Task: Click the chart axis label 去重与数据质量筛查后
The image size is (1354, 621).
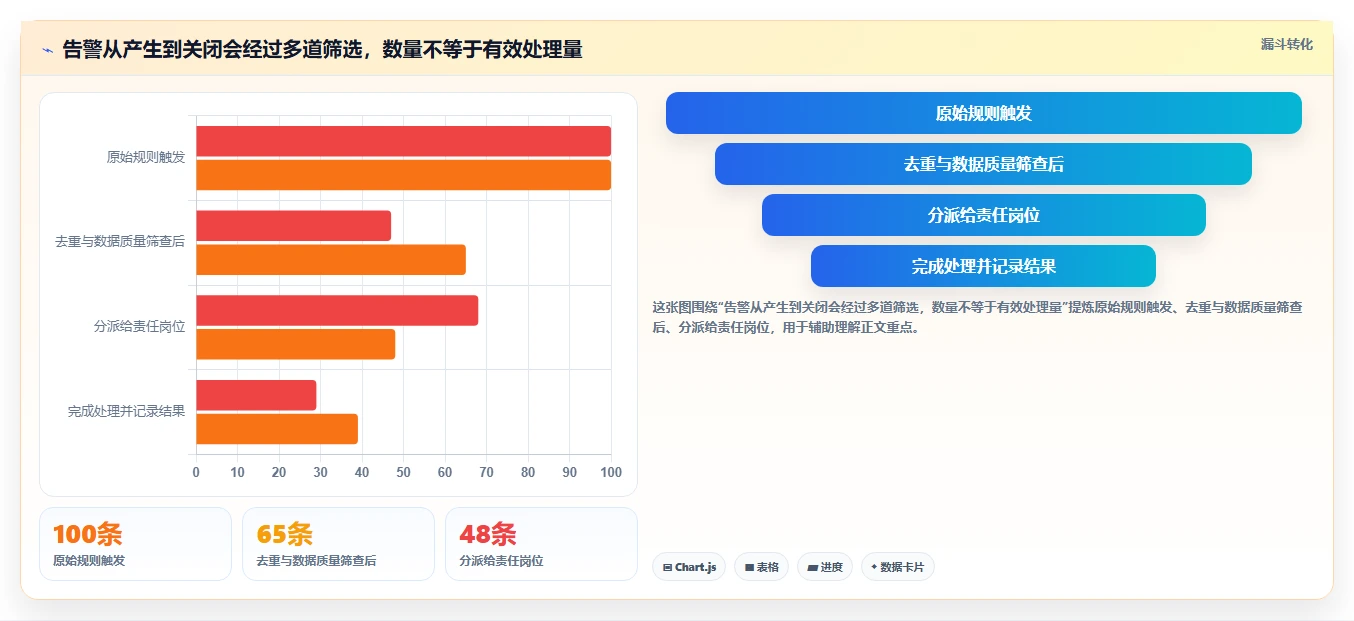Action: pyautogui.click(x=120, y=242)
